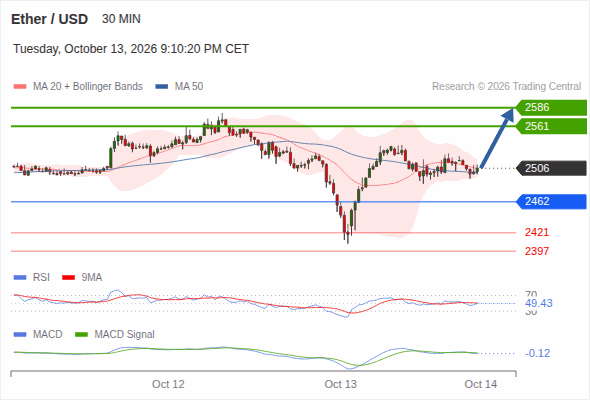The height and width of the screenshot is (400, 590).
Task: Select the RSI legend label
Action: [41, 277]
